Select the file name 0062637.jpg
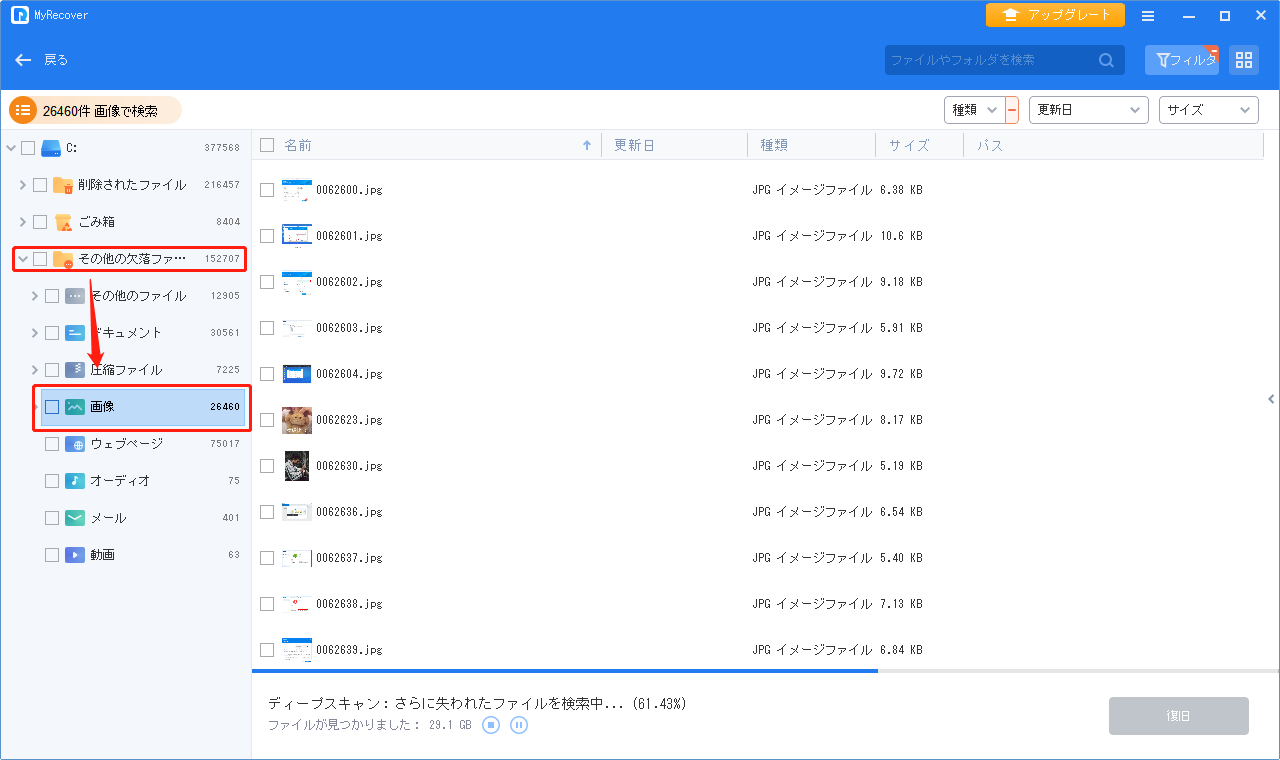This screenshot has height=760, width=1280. tap(349, 558)
